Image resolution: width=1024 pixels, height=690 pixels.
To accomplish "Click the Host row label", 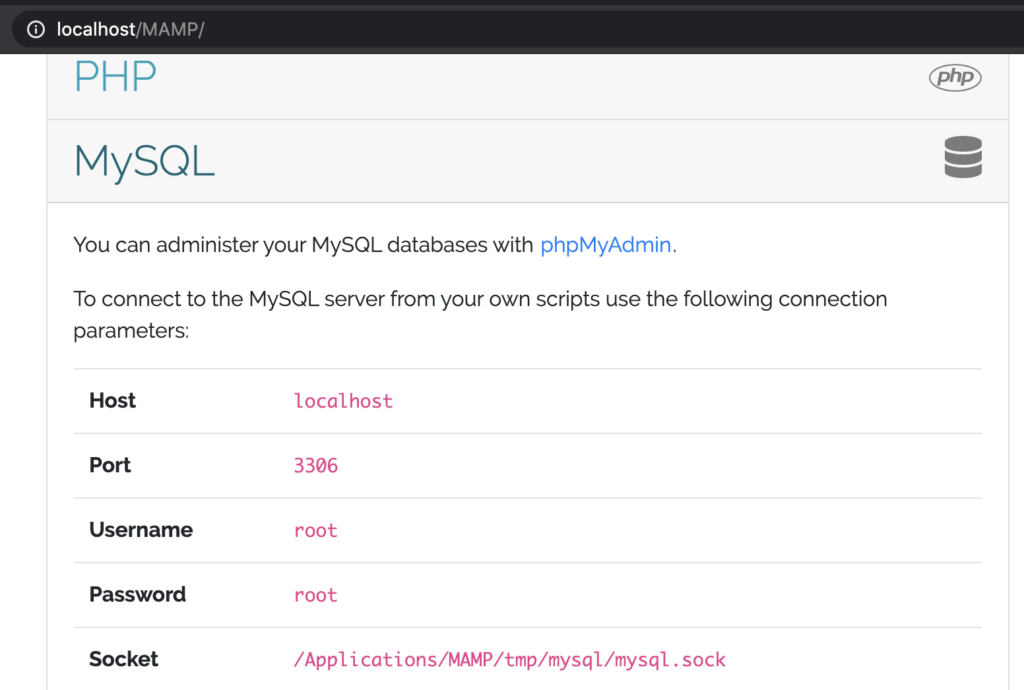I will [x=112, y=400].
